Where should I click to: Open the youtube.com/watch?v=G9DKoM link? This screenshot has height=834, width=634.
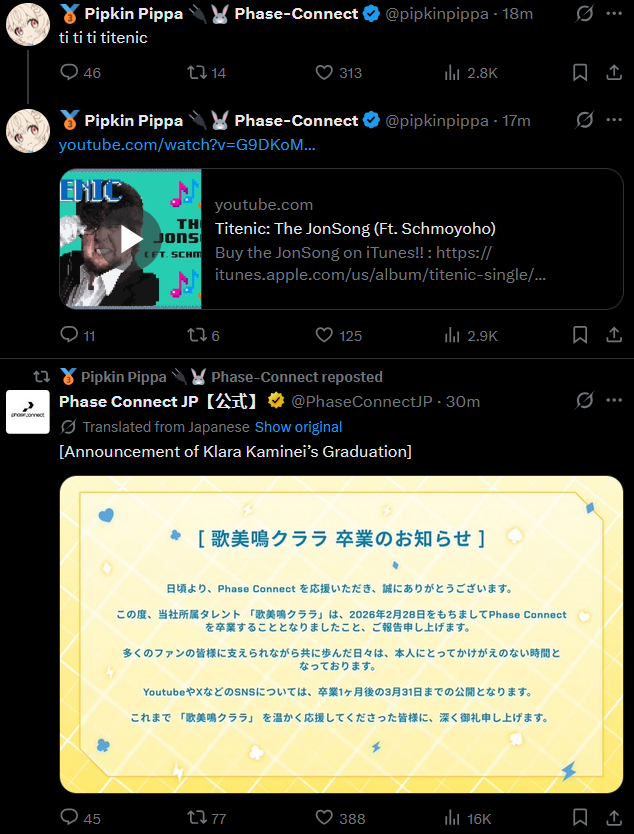click(x=187, y=145)
